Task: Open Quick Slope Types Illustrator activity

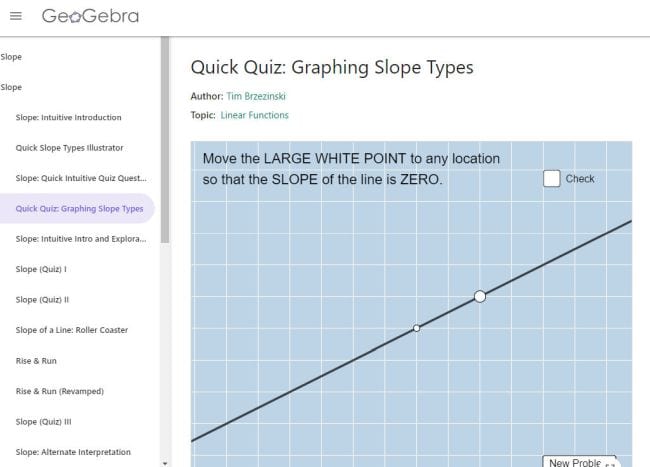Action: click(69, 148)
